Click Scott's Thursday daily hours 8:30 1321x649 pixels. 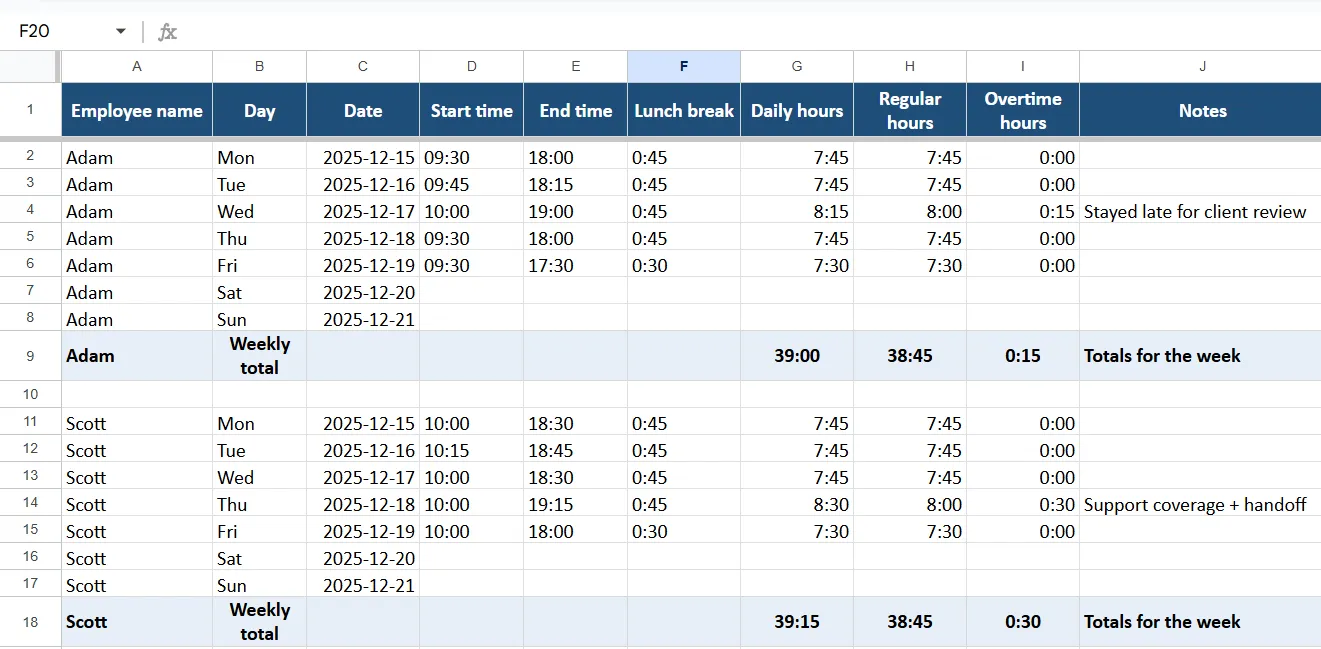pos(797,504)
